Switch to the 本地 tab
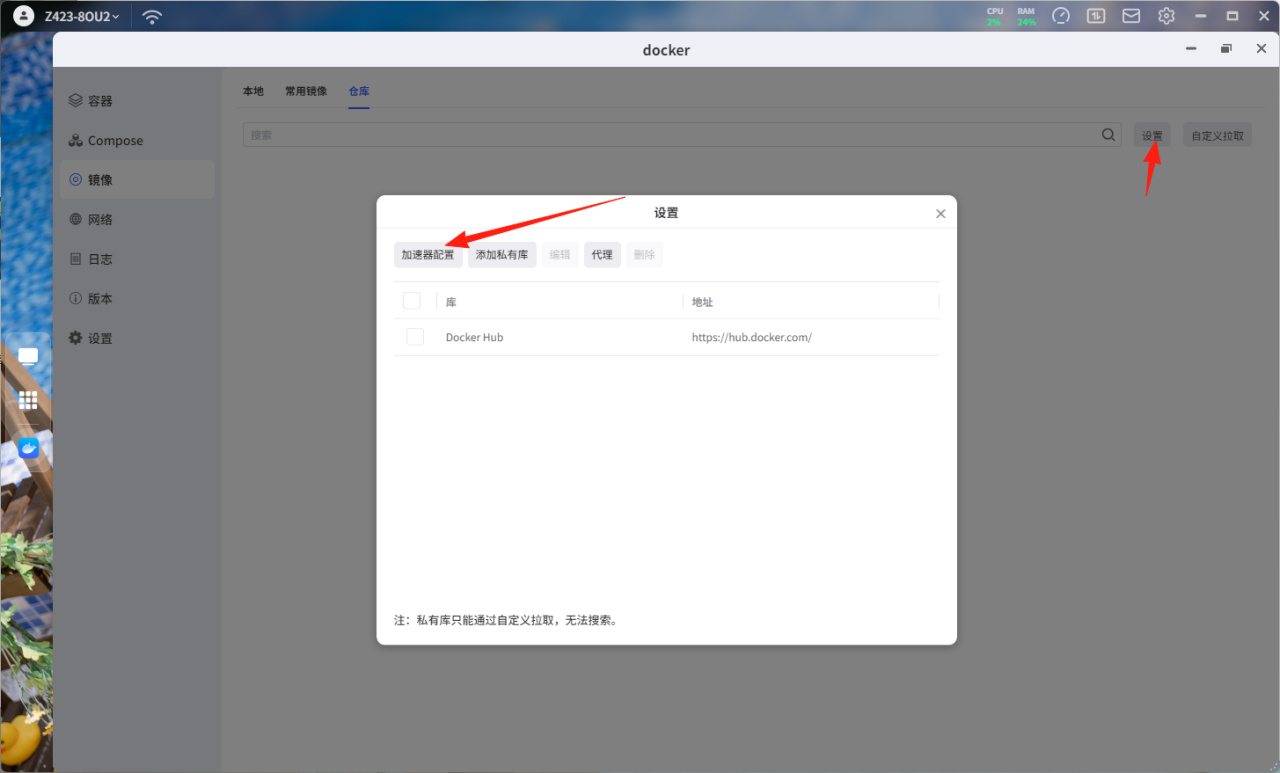This screenshot has width=1280, height=773. click(253, 91)
